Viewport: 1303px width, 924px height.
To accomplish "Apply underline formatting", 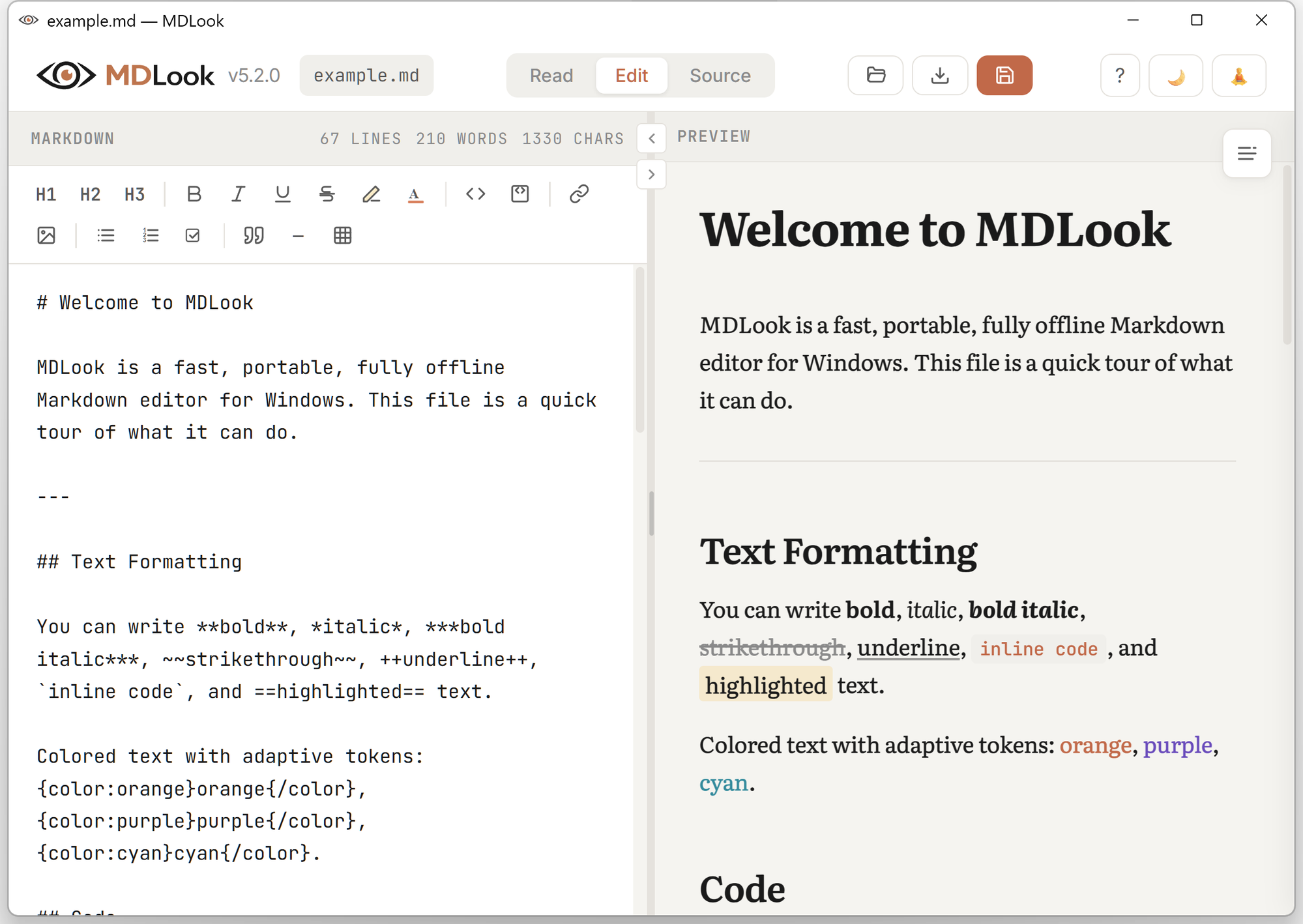I will coord(282,194).
